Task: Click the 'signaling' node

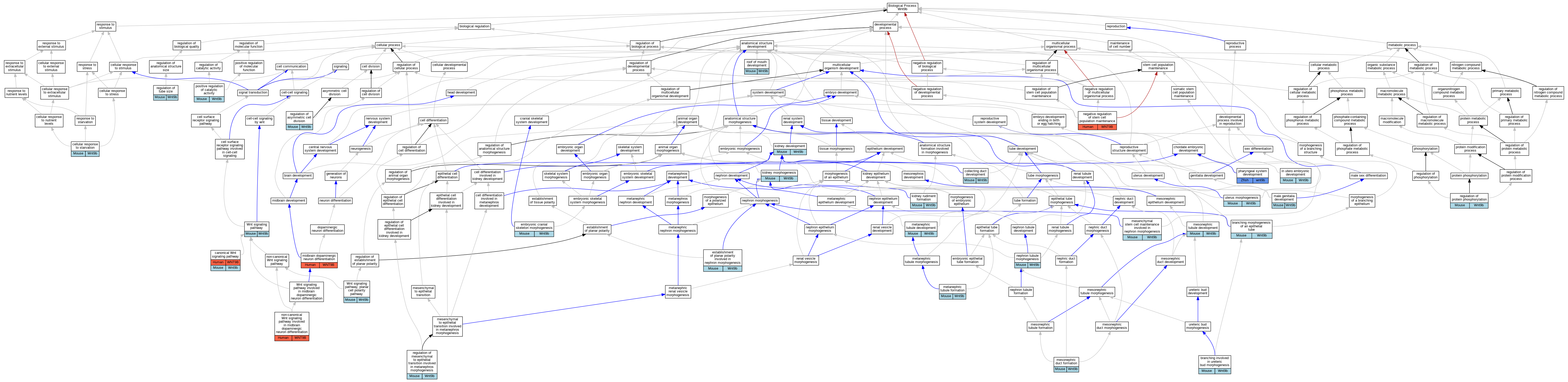Action: pos(341,66)
